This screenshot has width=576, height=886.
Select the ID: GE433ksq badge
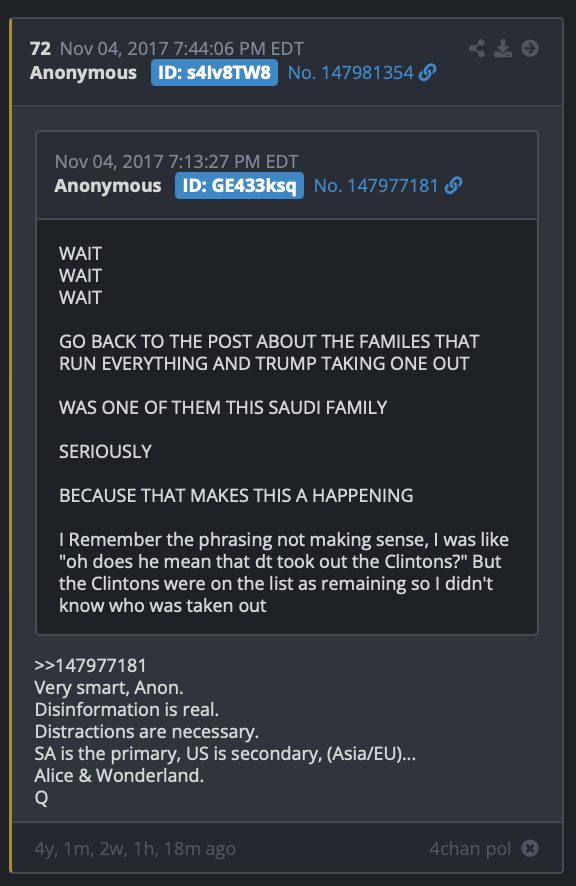239,186
